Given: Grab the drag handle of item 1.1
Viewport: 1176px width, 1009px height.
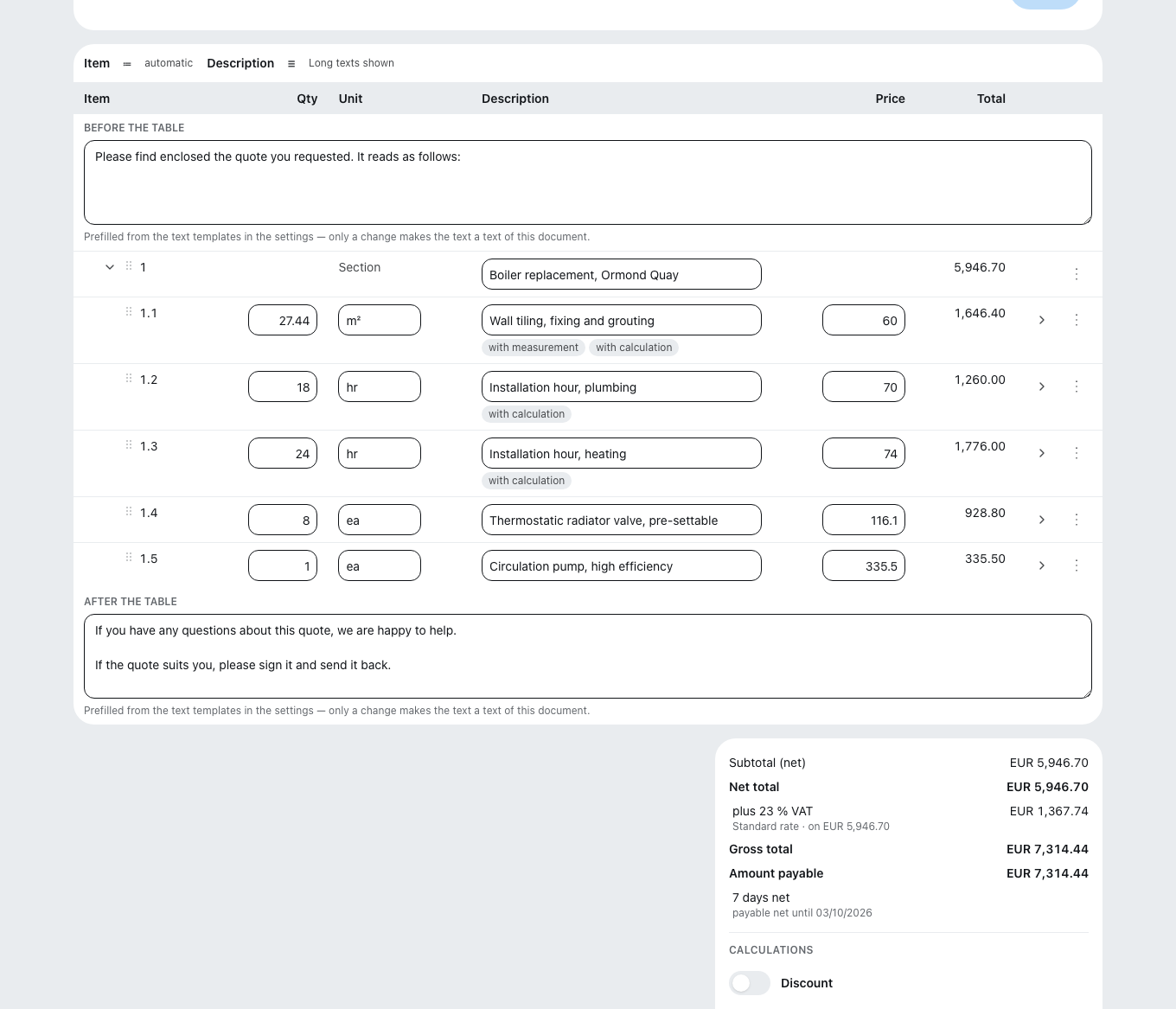Looking at the screenshot, I should 129,312.
